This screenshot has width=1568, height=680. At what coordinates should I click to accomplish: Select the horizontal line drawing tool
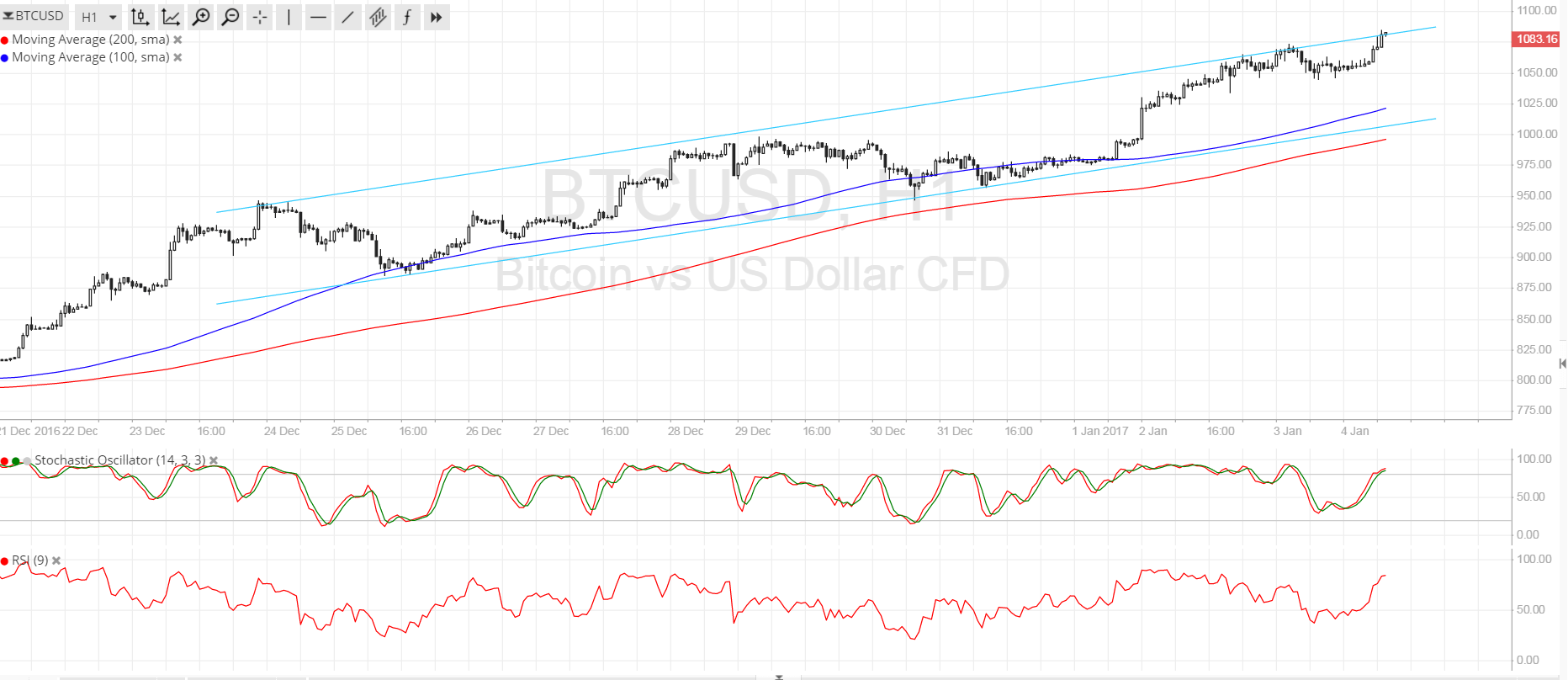(x=318, y=17)
